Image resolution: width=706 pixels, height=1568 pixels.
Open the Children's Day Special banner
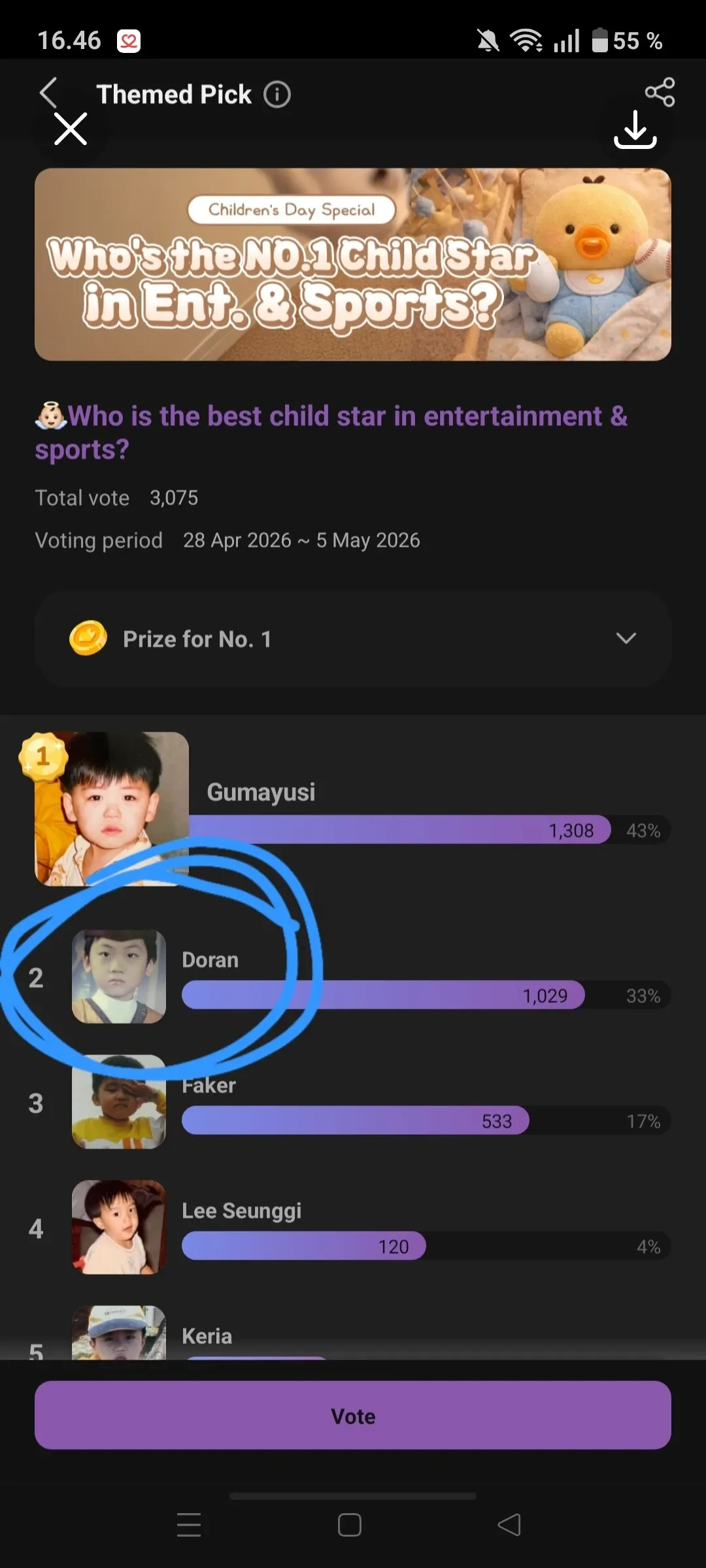pos(353,265)
